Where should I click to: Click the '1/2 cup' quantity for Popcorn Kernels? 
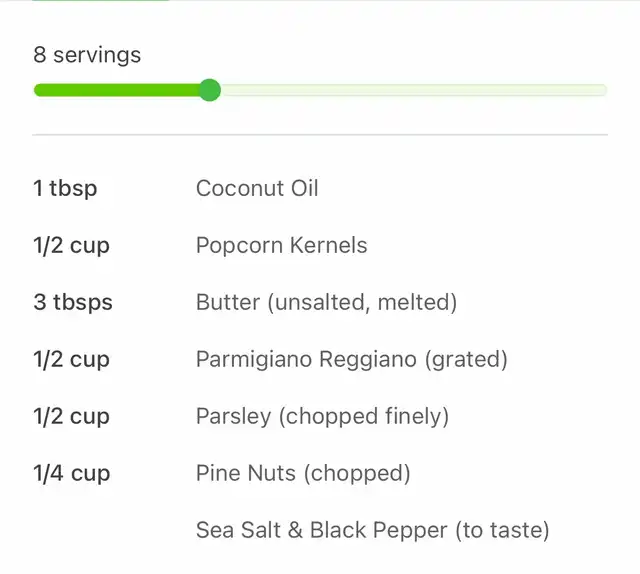71,245
